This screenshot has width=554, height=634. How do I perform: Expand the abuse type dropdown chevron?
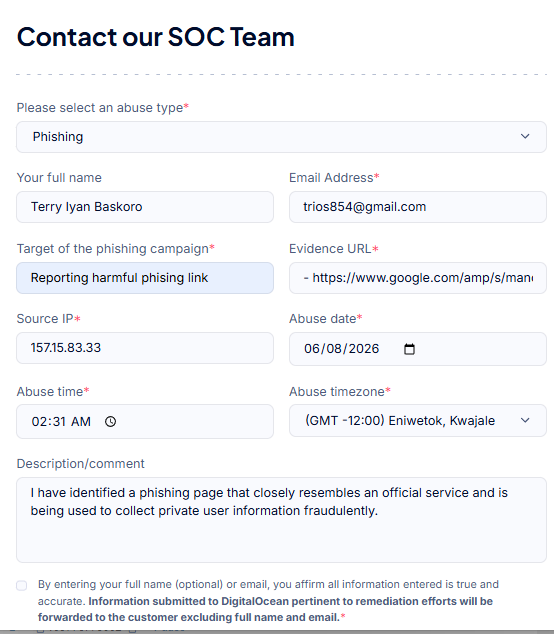(x=525, y=136)
